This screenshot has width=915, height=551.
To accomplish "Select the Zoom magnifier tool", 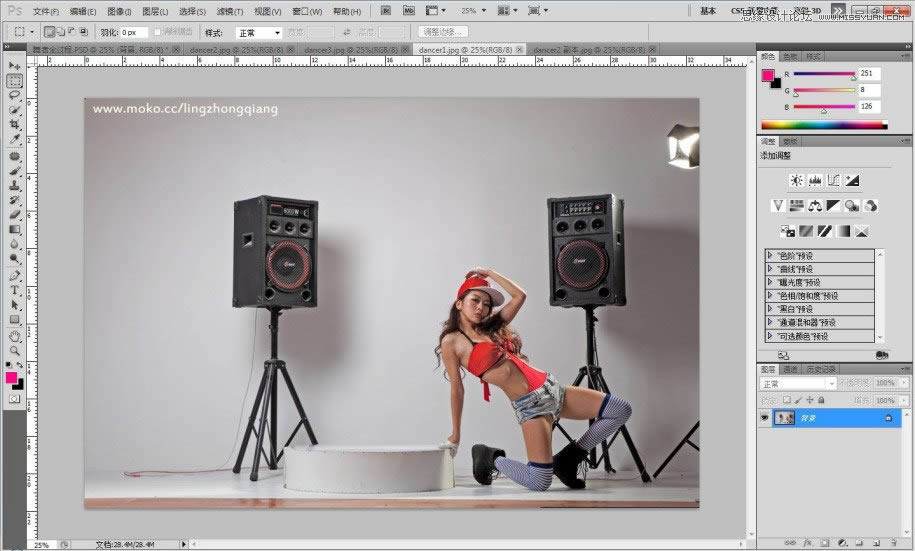I will [14, 351].
